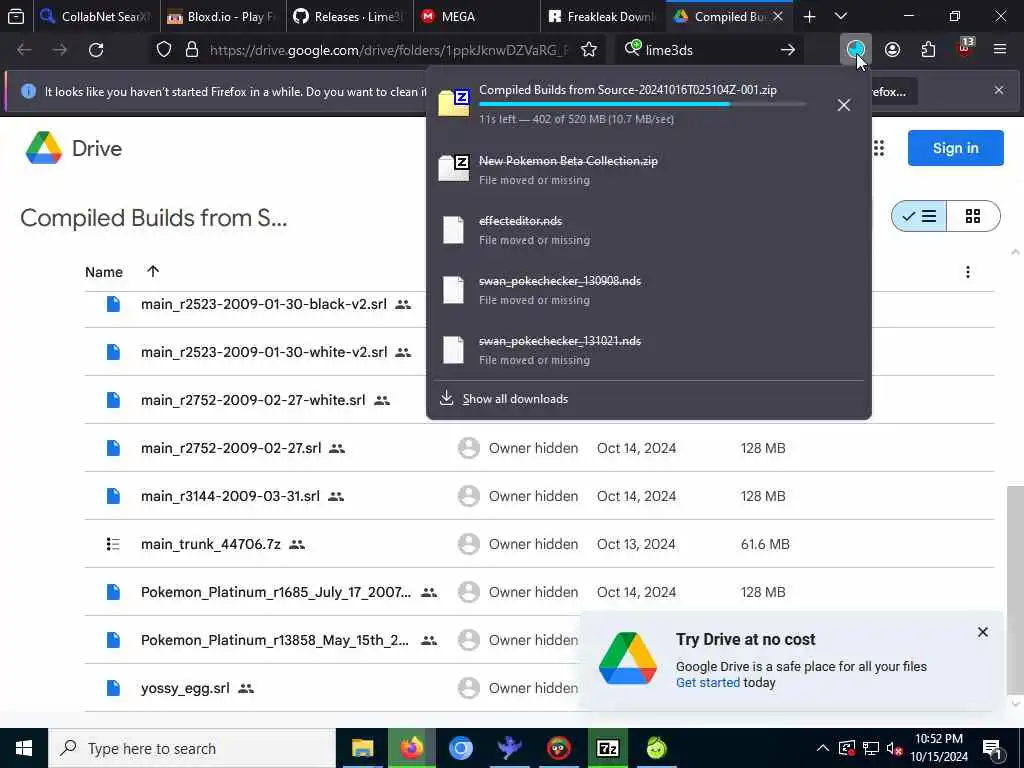This screenshot has width=1024, height=768.
Task: Click archive icon of main_trunk_44706.7z
Action: (x=113, y=544)
